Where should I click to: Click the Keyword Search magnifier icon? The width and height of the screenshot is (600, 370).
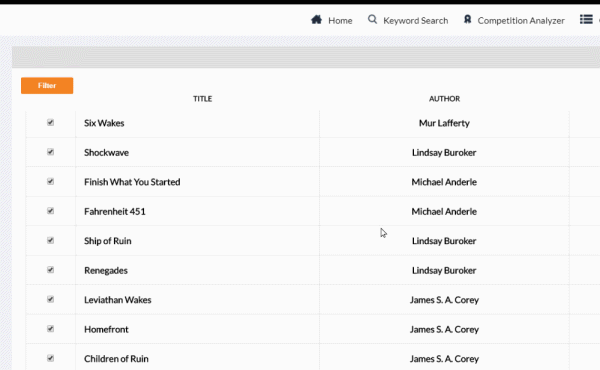click(372, 19)
